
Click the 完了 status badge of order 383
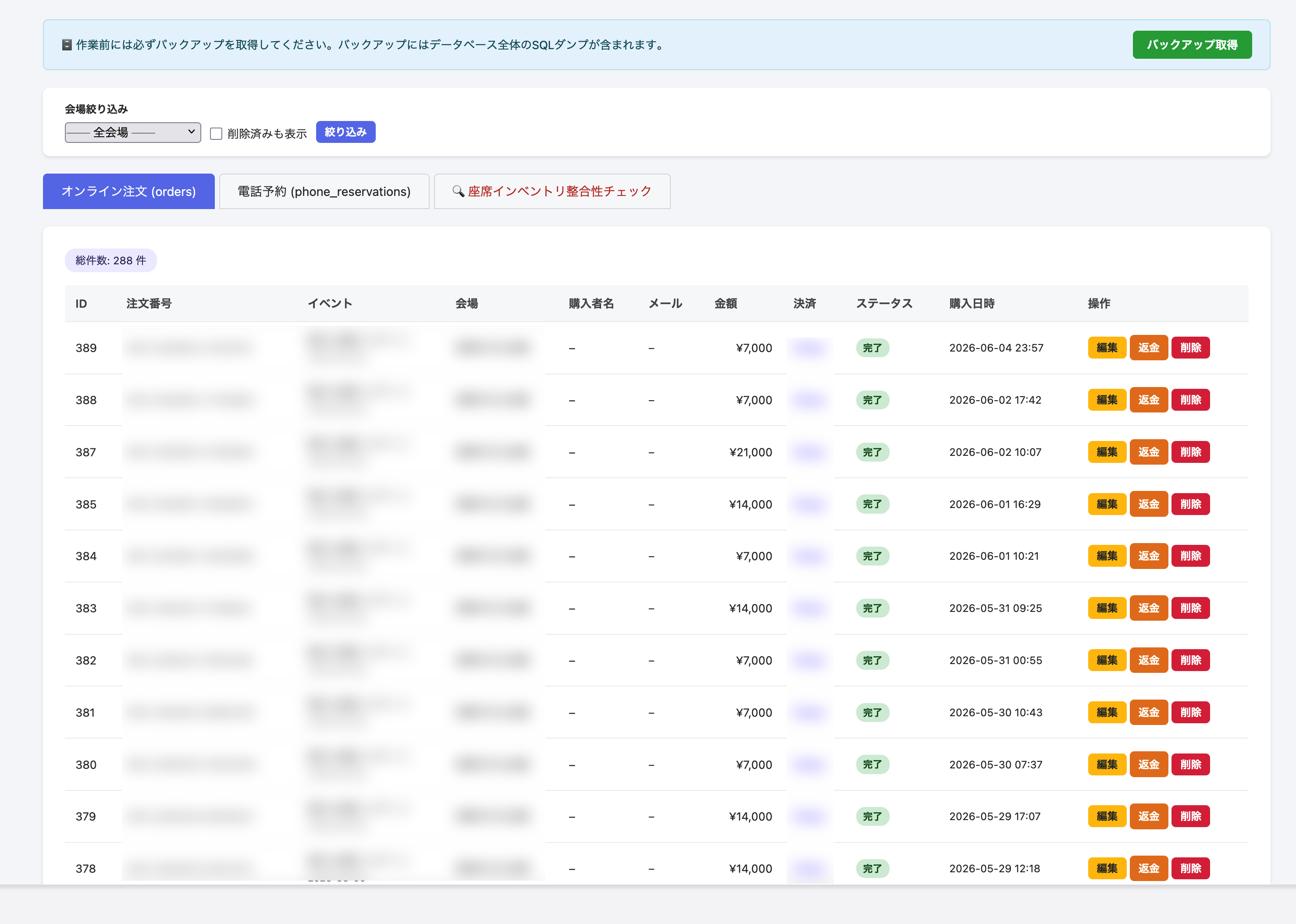[872, 608]
